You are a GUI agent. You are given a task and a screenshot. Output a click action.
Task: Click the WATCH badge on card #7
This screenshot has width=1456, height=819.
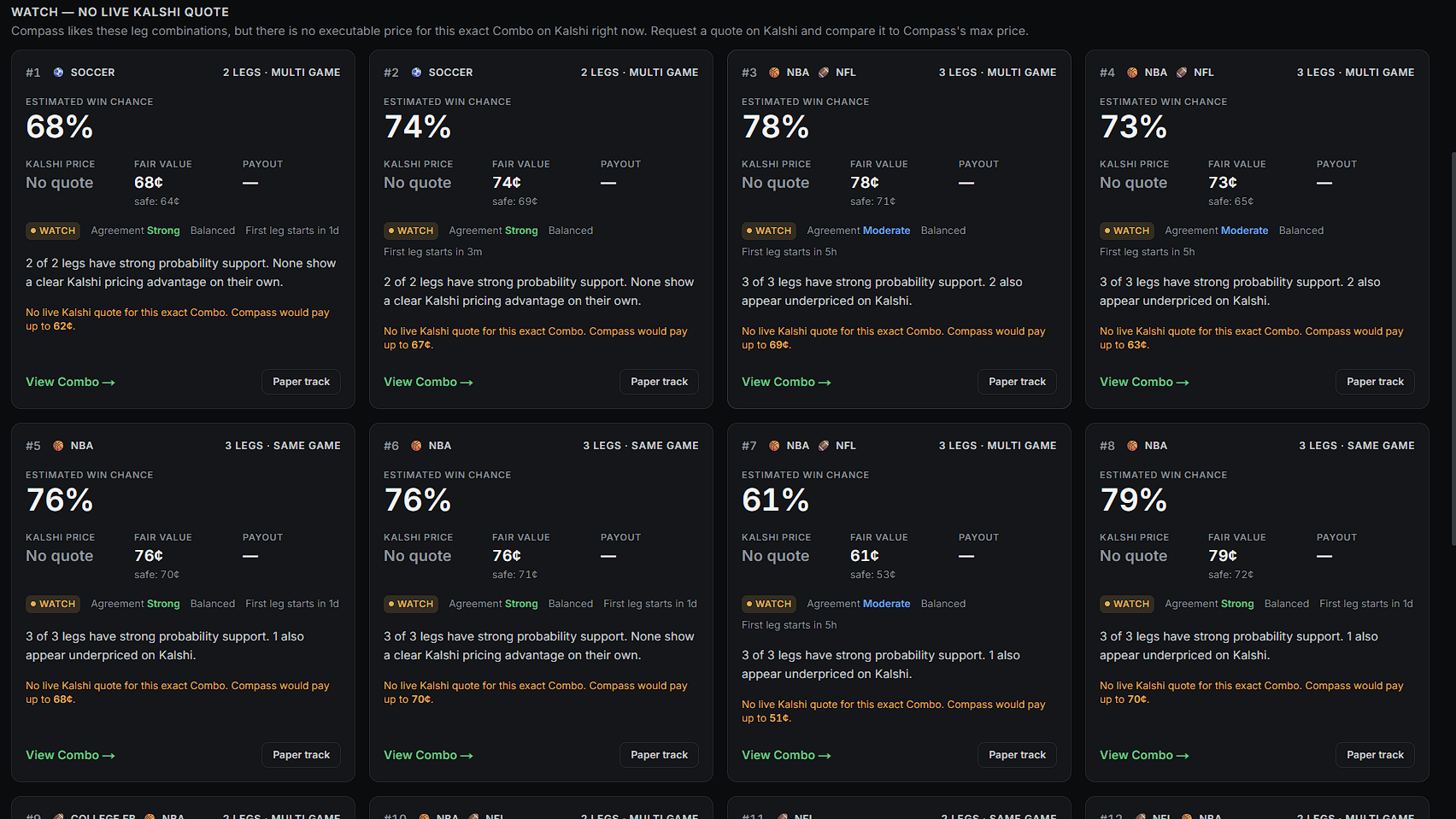(769, 604)
